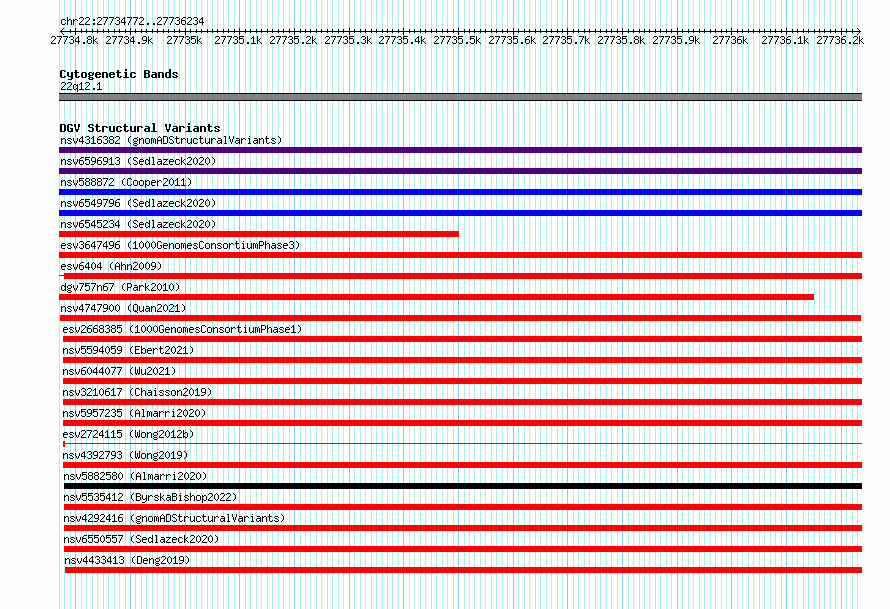Click the thin red line for esv2724115

point(463,443)
